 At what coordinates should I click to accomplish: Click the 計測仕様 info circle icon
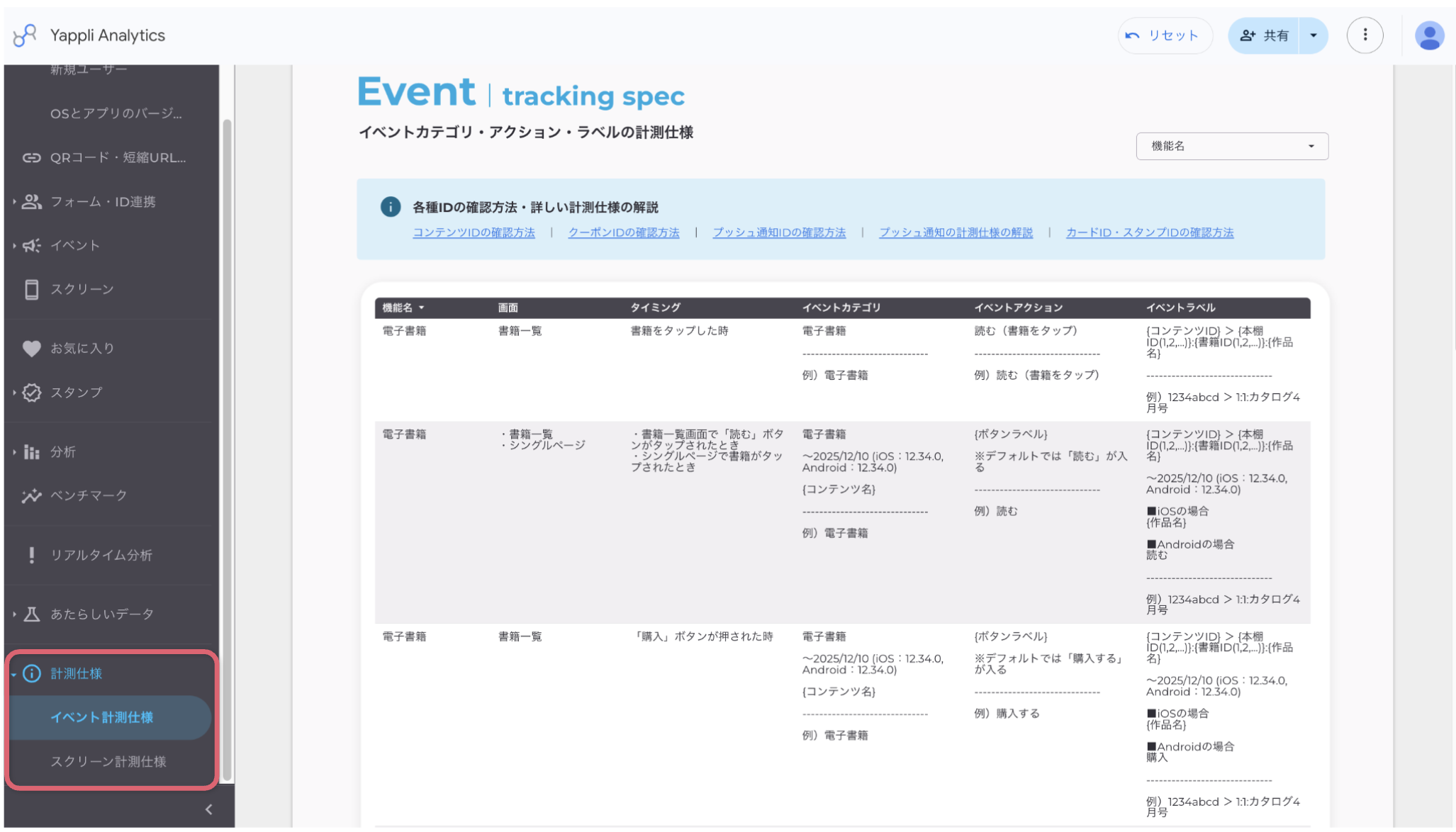[31, 673]
